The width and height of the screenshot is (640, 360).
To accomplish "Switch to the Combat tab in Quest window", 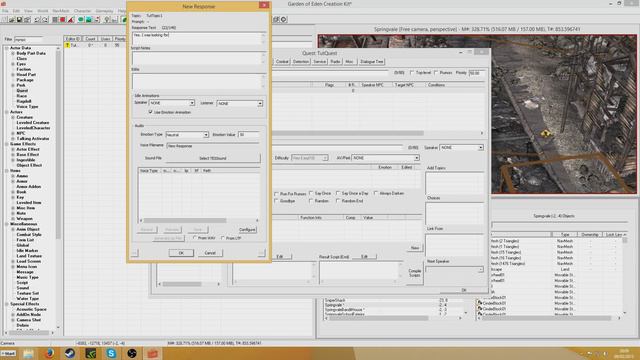I will tap(282, 62).
